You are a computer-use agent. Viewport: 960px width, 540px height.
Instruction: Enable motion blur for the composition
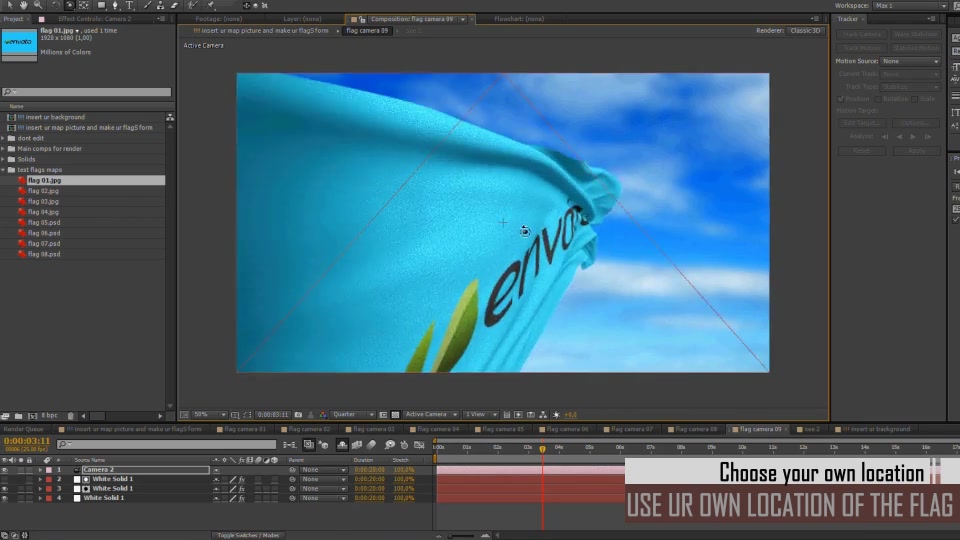372,444
